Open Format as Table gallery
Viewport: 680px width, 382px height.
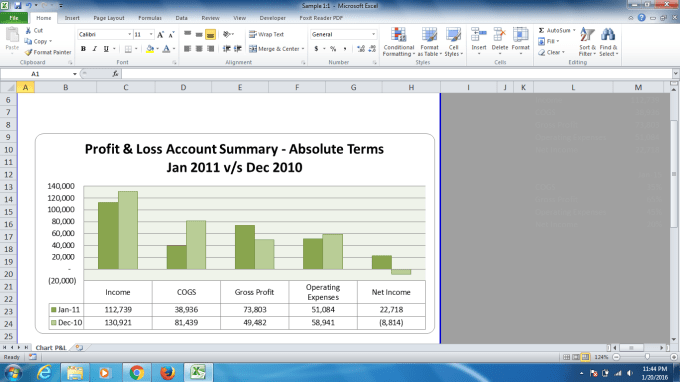pyautogui.click(x=429, y=42)
